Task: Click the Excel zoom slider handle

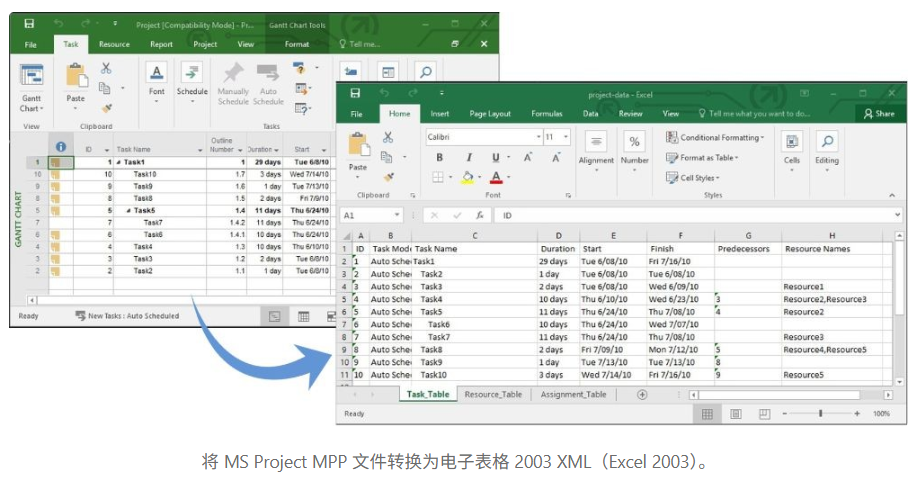Action: tap(820, 414)
